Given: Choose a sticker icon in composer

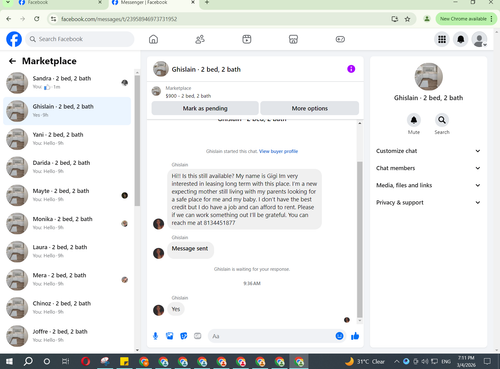Looking at the screenshot, I should point(183,336).
